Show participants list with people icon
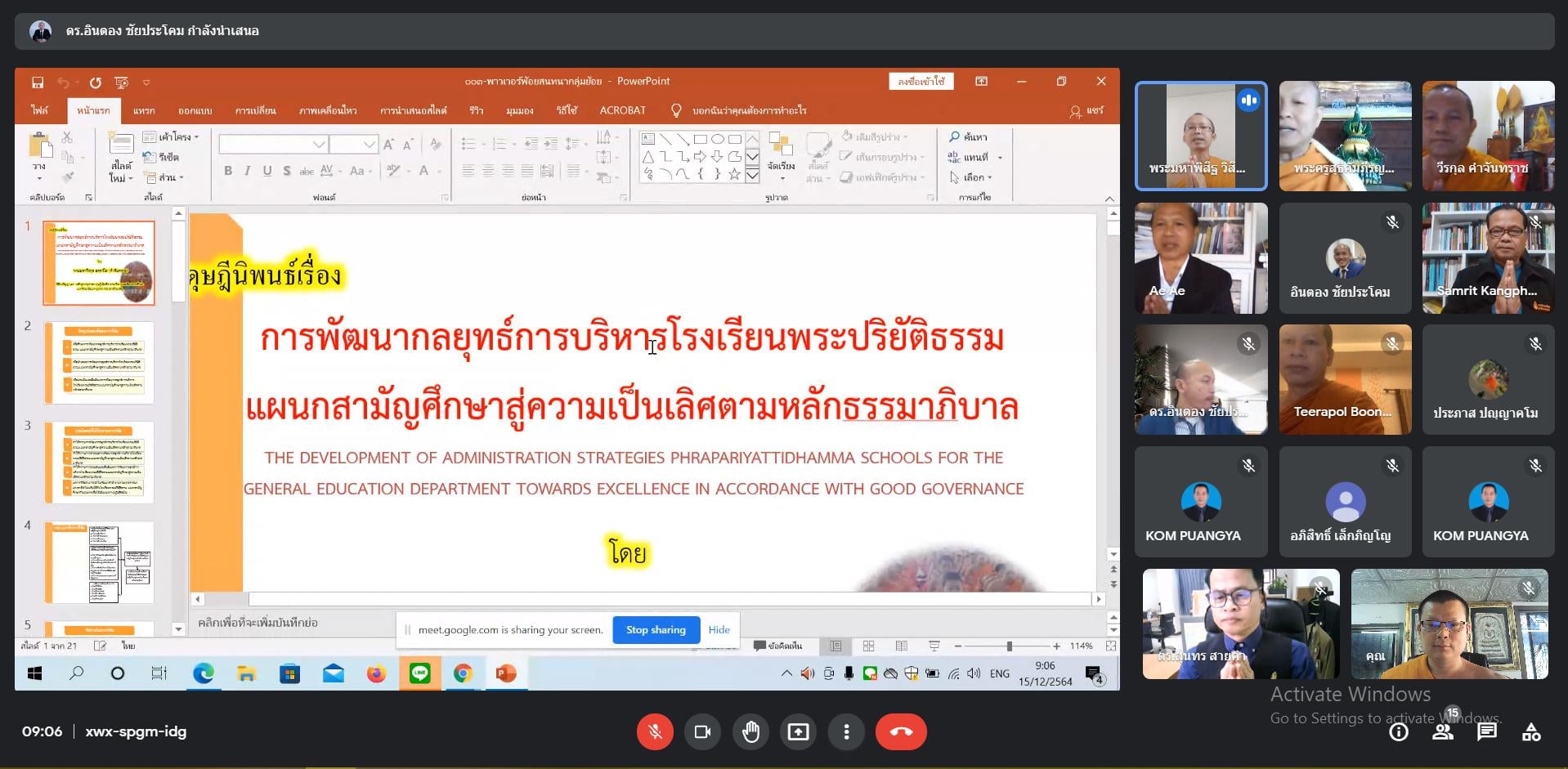This screenshot has height=769, width=1568. coord(1443,732)
